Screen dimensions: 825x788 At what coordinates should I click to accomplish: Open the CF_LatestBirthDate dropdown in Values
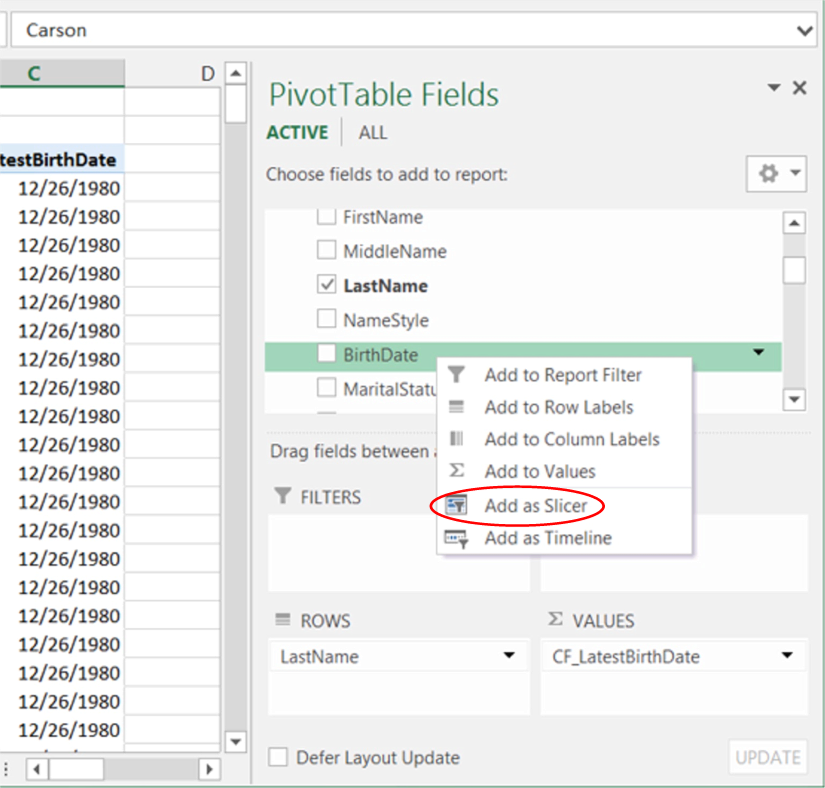[787, 656]
